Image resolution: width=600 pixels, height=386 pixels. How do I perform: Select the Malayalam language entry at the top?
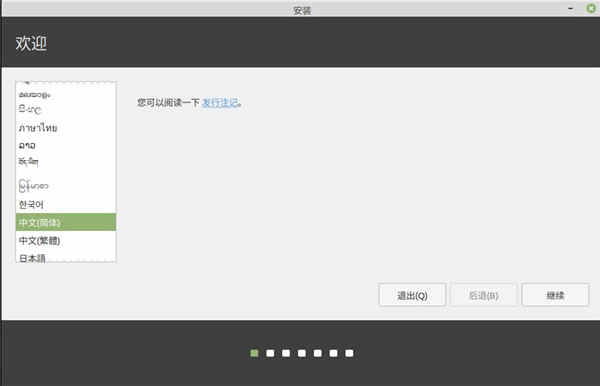(65, 94)
